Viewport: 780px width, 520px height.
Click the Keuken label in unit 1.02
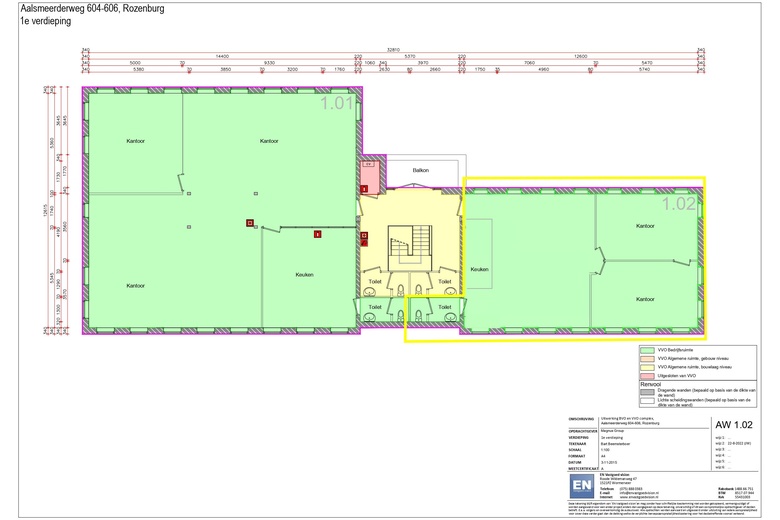pyautogui.click(x=479, y=269)
